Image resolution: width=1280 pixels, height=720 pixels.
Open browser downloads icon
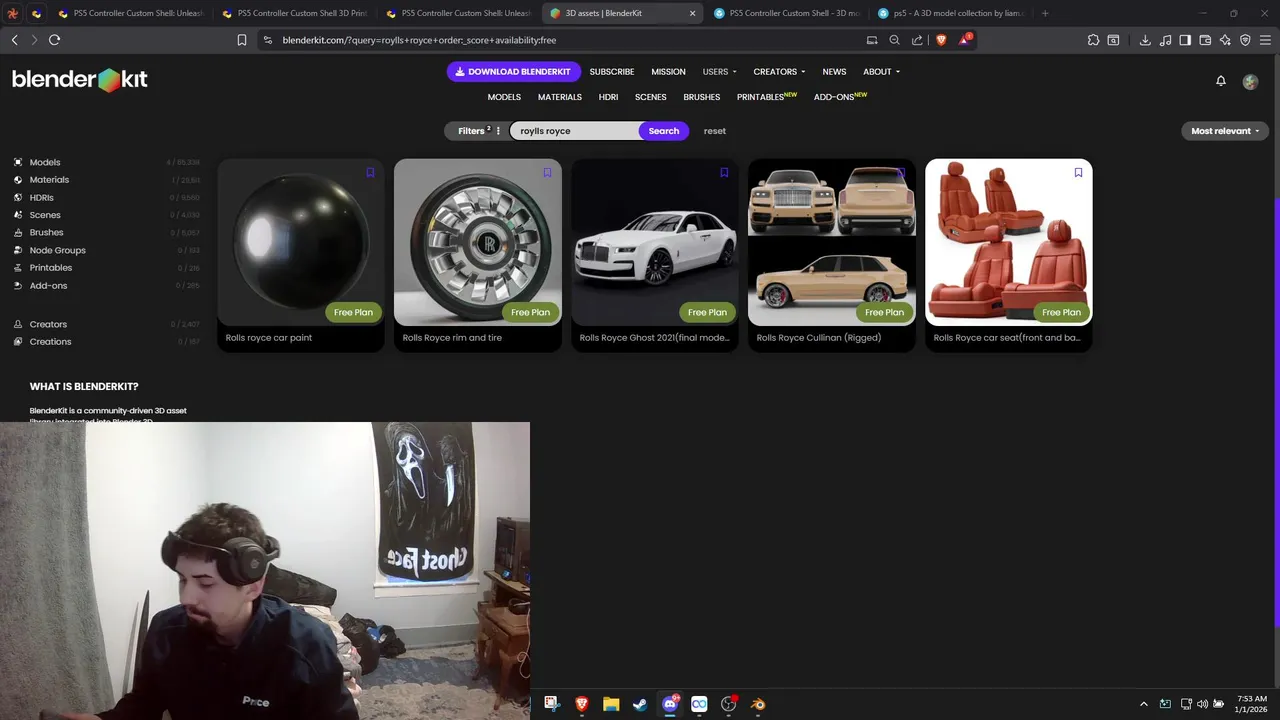point(1145,40)
